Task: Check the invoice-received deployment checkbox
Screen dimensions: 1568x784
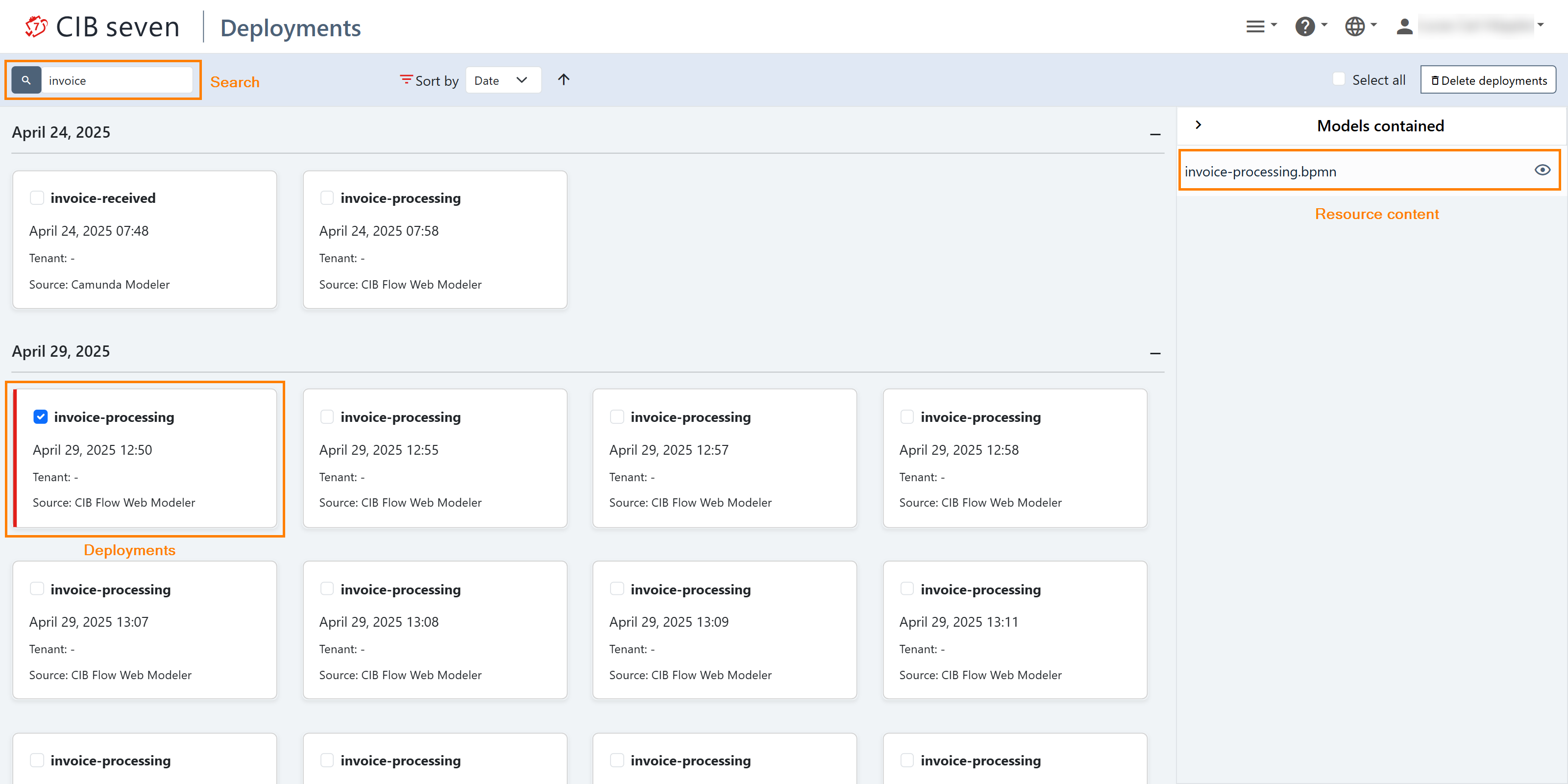Action: click(x=37, y=198)
